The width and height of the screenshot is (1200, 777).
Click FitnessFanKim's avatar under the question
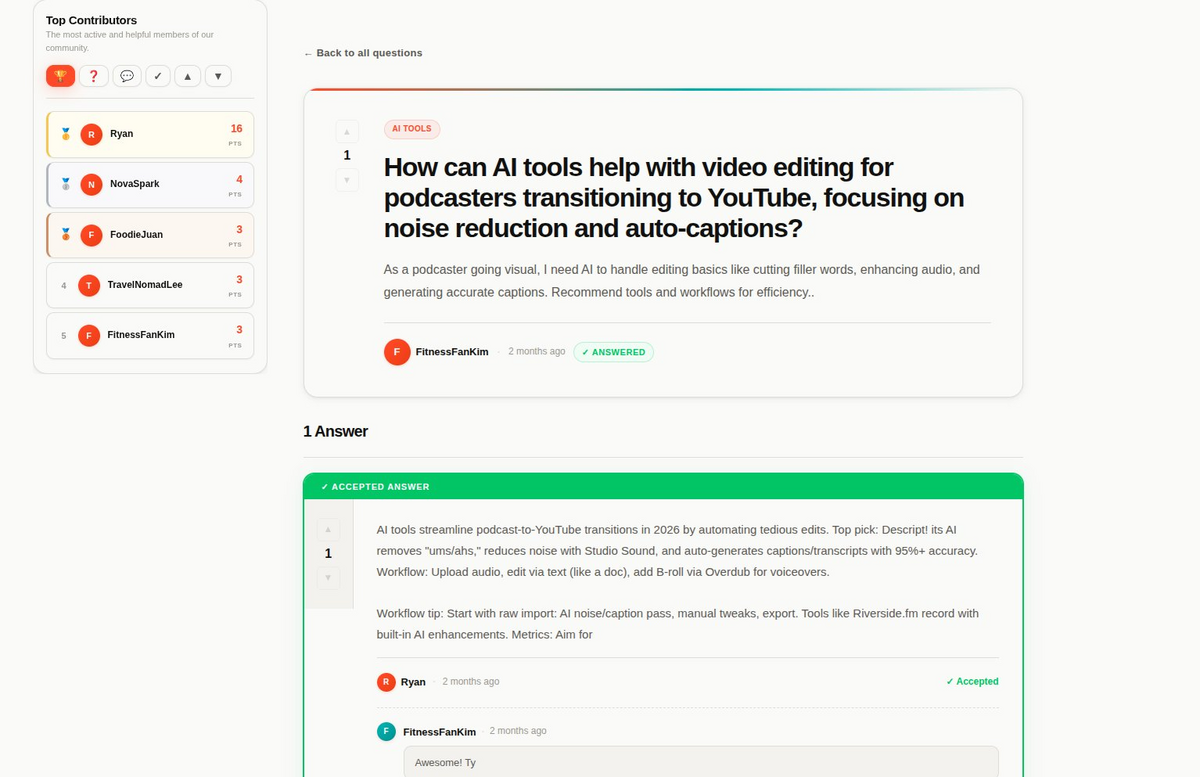(397, 352)
